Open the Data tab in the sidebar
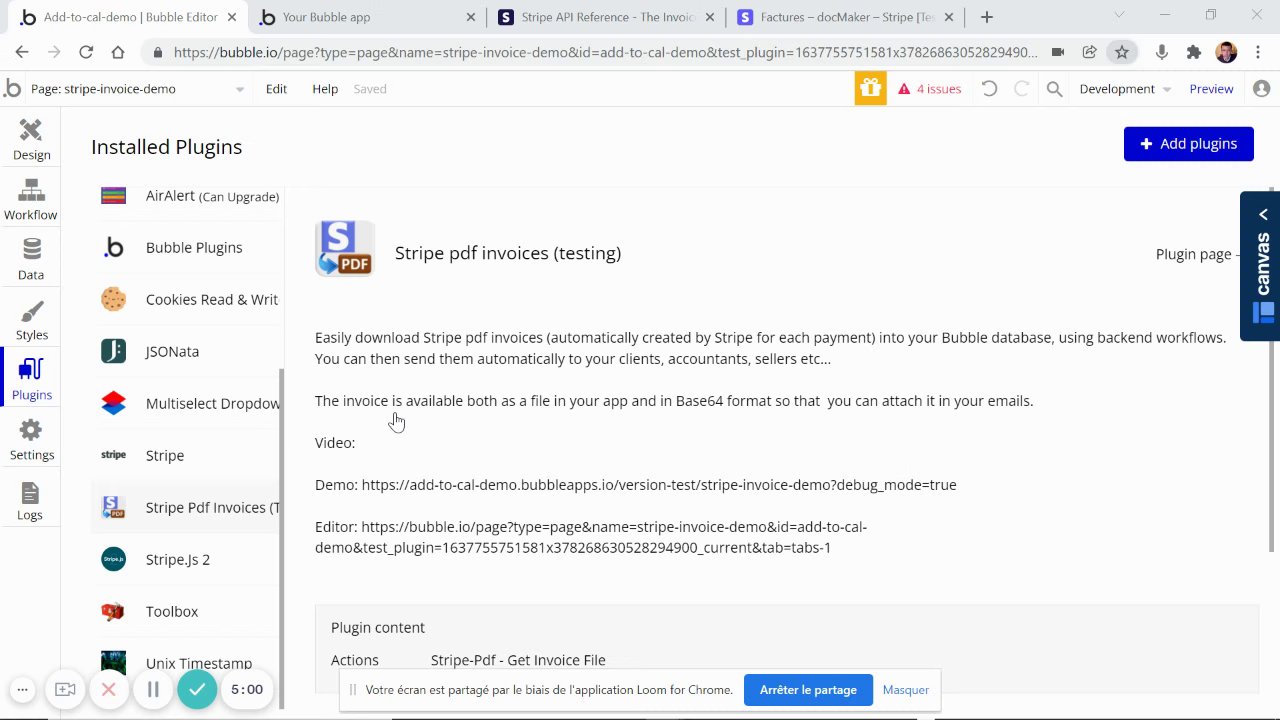This screenshot has width=1280, height=720. click(31, 260)
